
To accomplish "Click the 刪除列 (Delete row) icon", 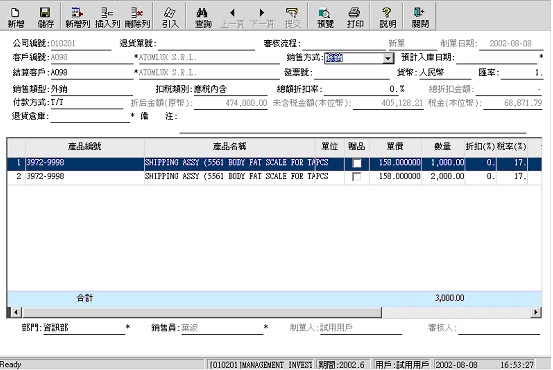I will point(137,16).
